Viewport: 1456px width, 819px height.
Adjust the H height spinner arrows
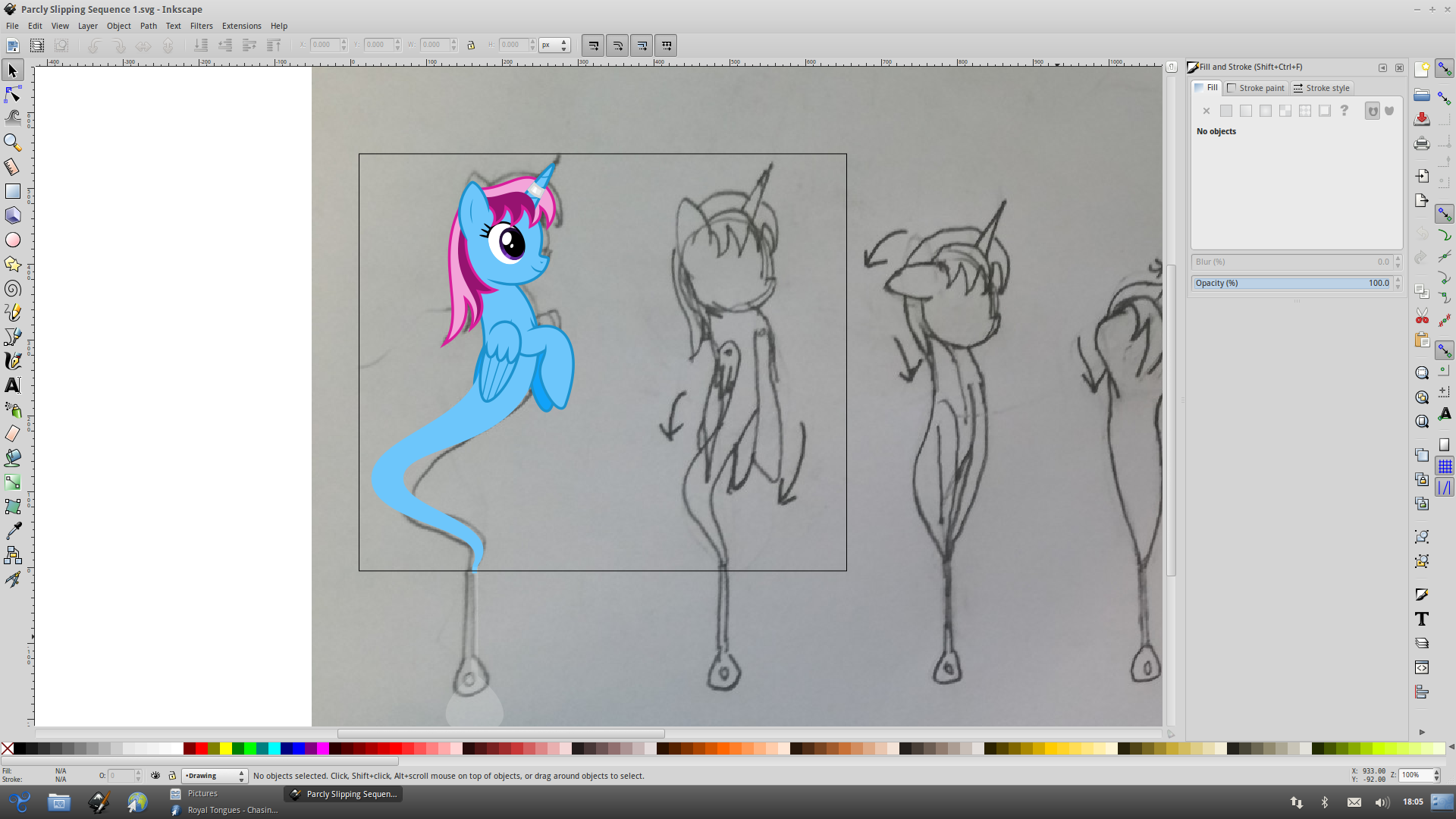[532, 45]
